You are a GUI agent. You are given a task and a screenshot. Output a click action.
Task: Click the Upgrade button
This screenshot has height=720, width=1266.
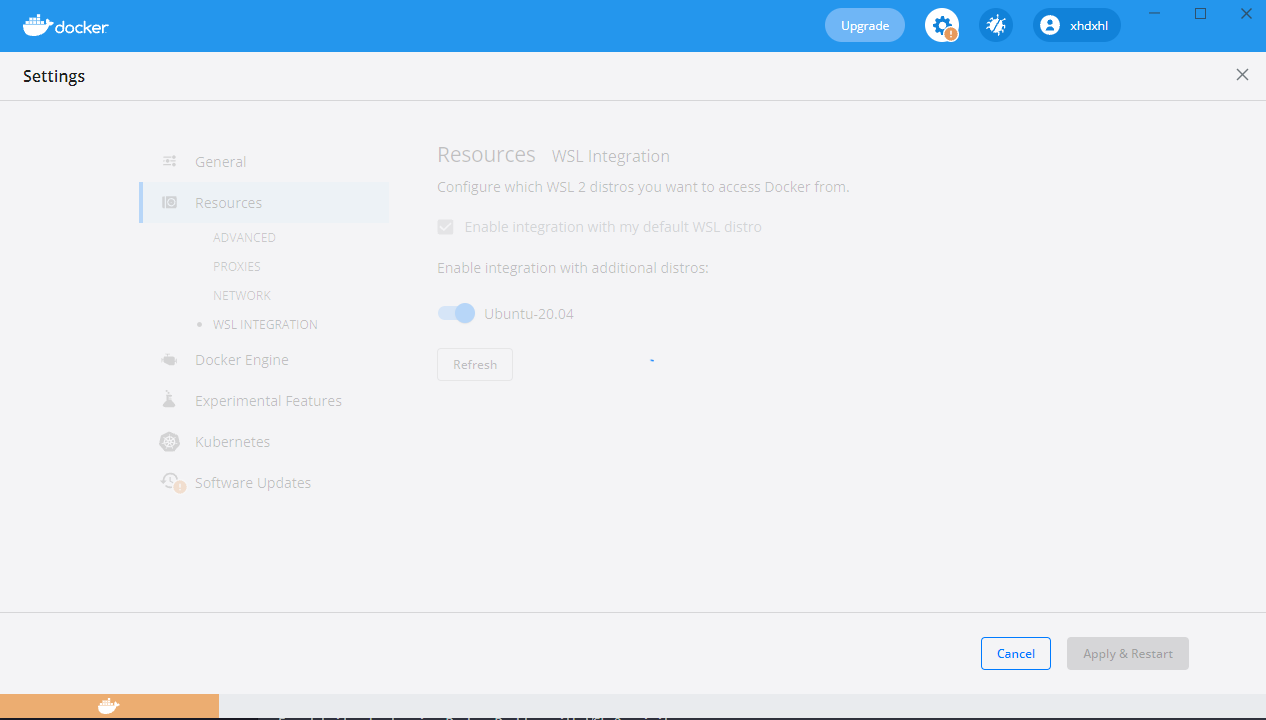(865, 25)
